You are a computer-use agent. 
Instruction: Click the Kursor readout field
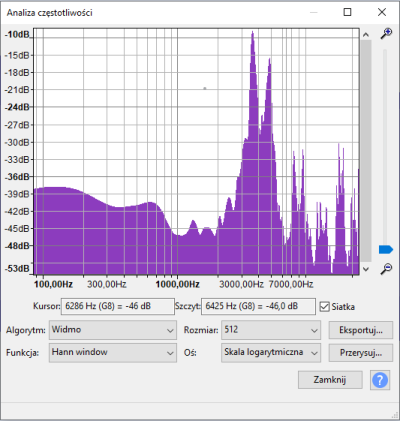pyautogui.click(x=118, y=306)
